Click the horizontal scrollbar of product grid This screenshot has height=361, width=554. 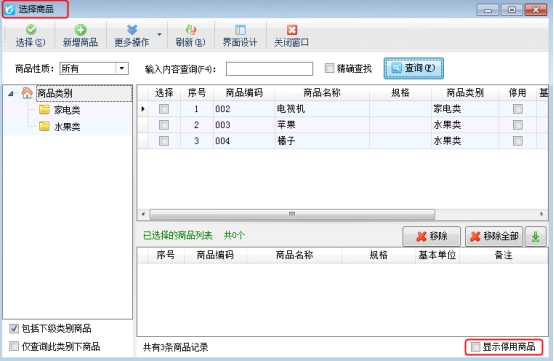tap(292, 214)
